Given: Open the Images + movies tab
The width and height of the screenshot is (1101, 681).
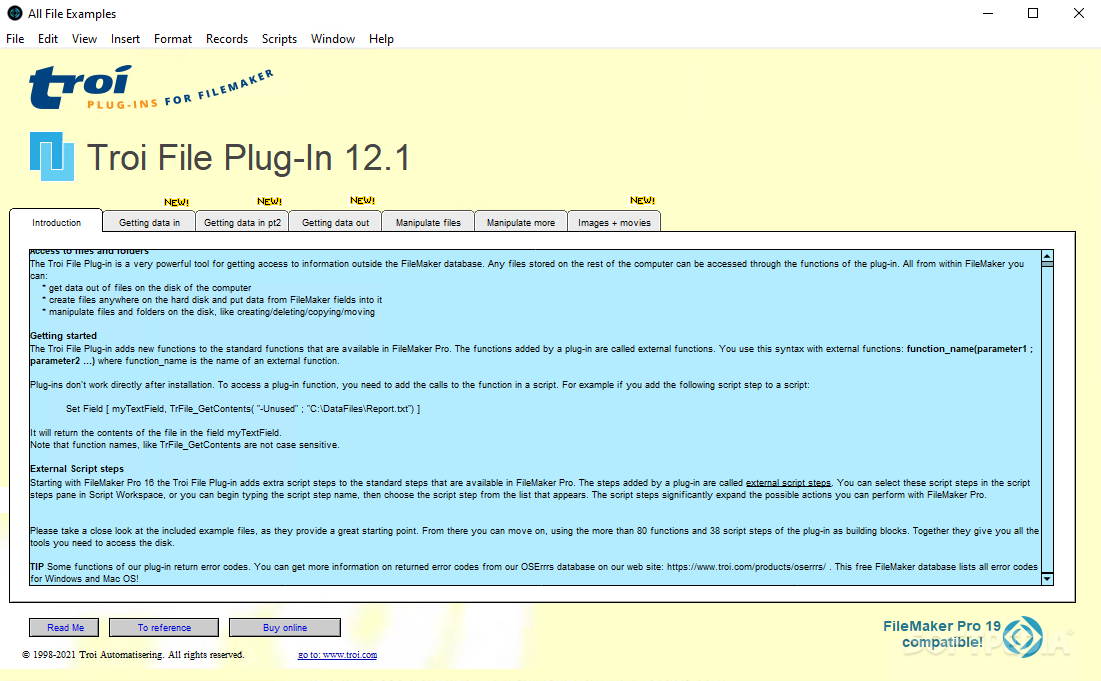Looking at the screenshot, I should tap(614, 222).
